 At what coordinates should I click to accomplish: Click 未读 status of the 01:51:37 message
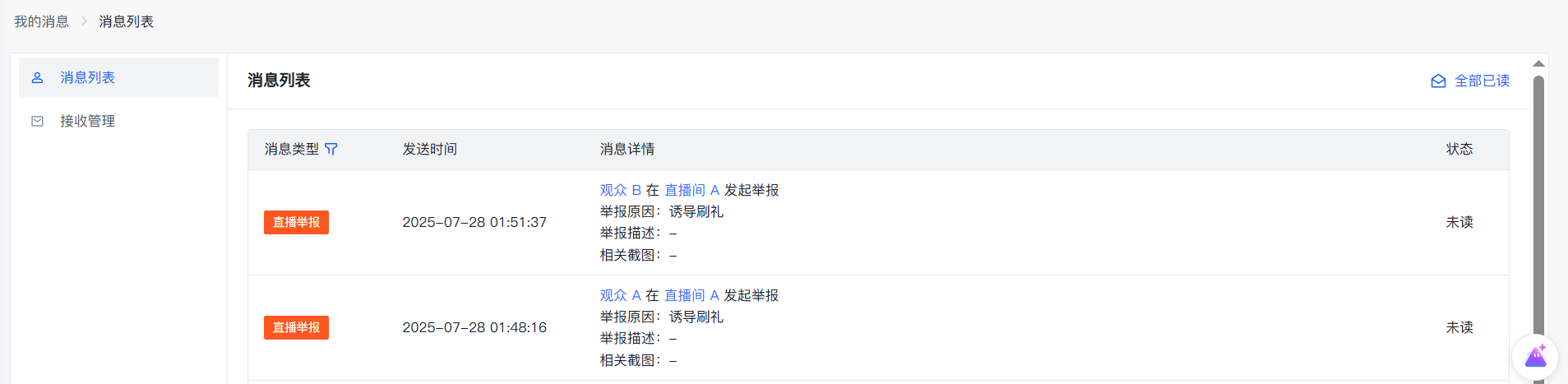click(1459, 222)
